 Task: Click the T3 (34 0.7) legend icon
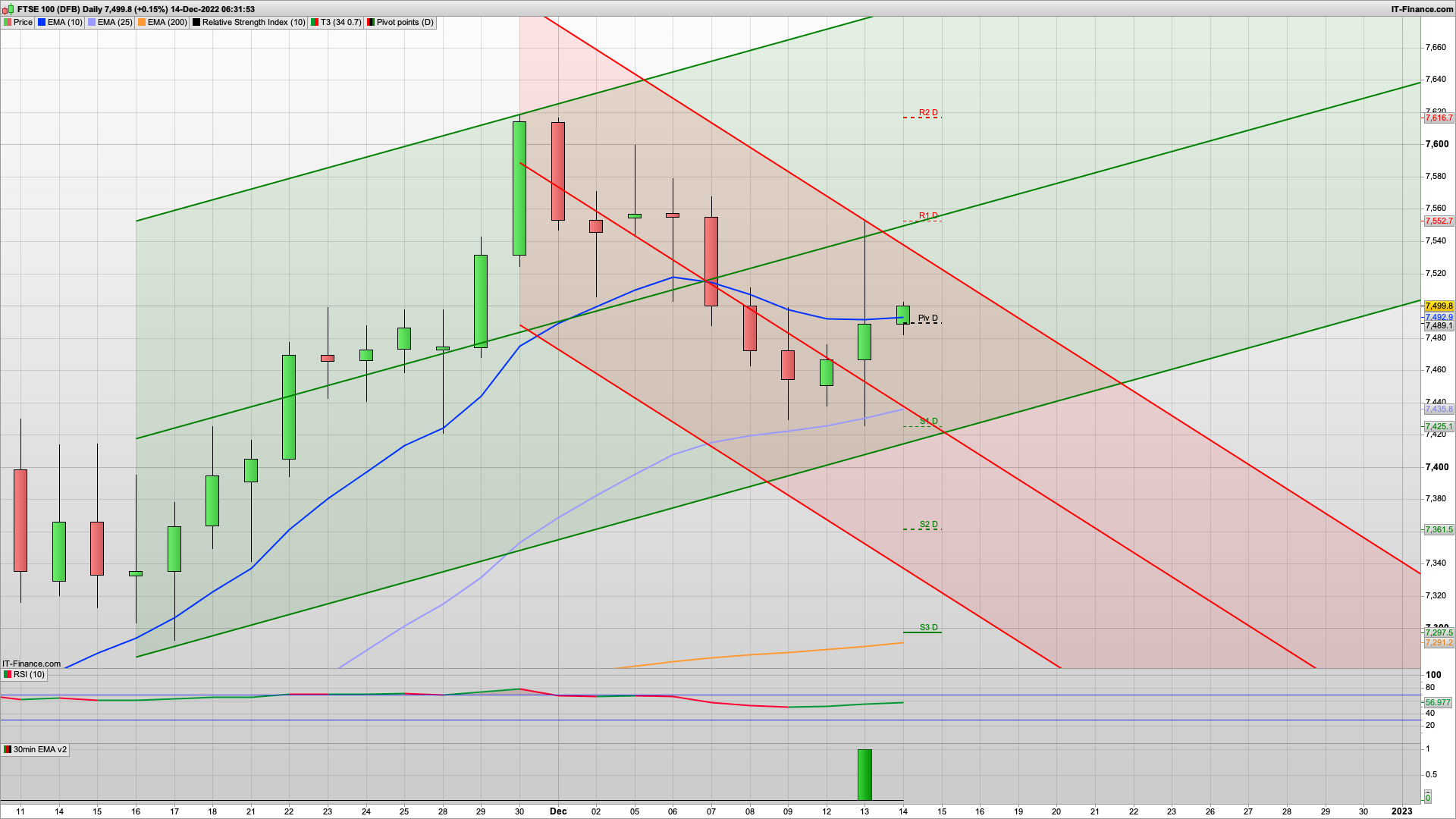(x=314, y=22)
